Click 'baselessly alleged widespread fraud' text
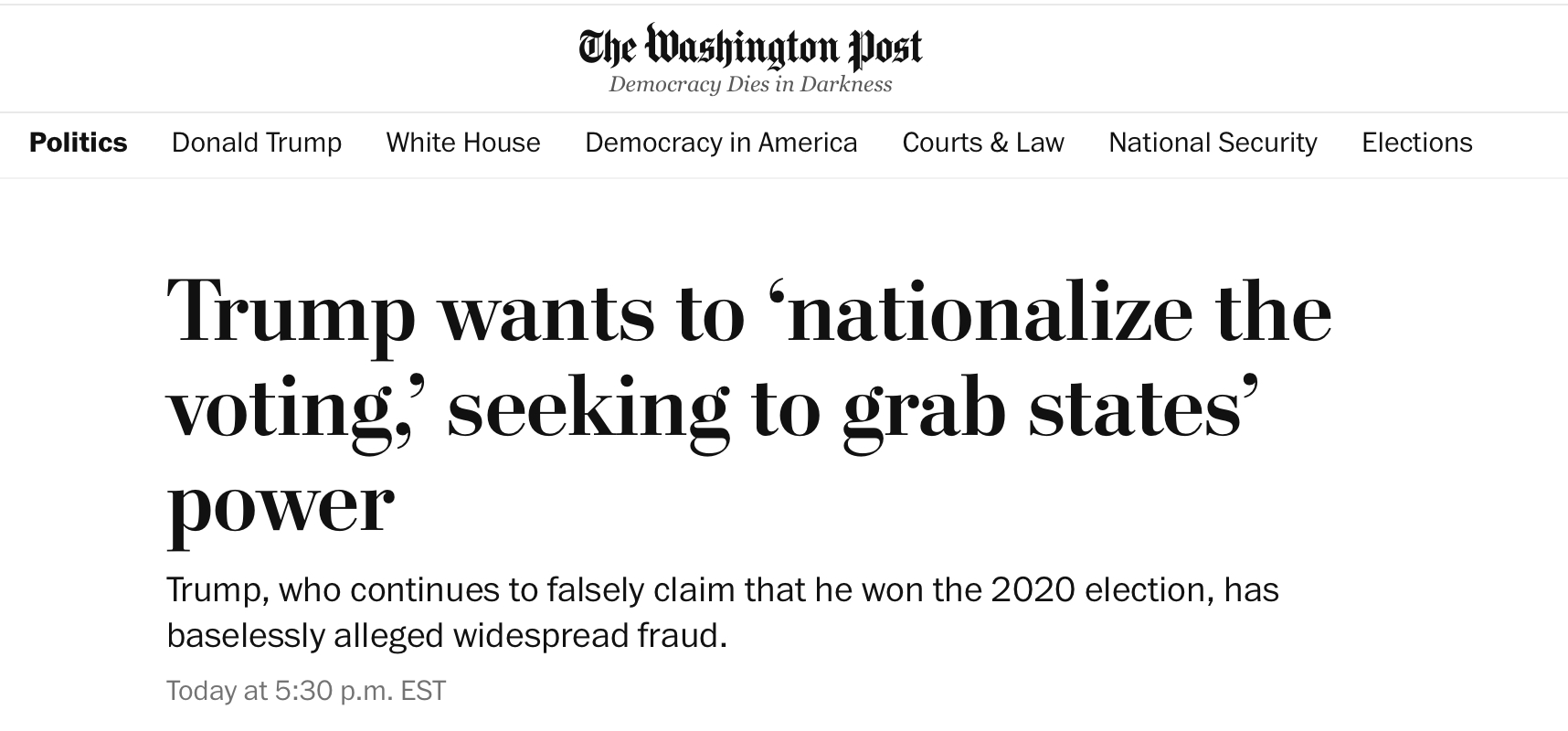Image resolution: width=1568 pixels, height=731 pixels. 447,636
